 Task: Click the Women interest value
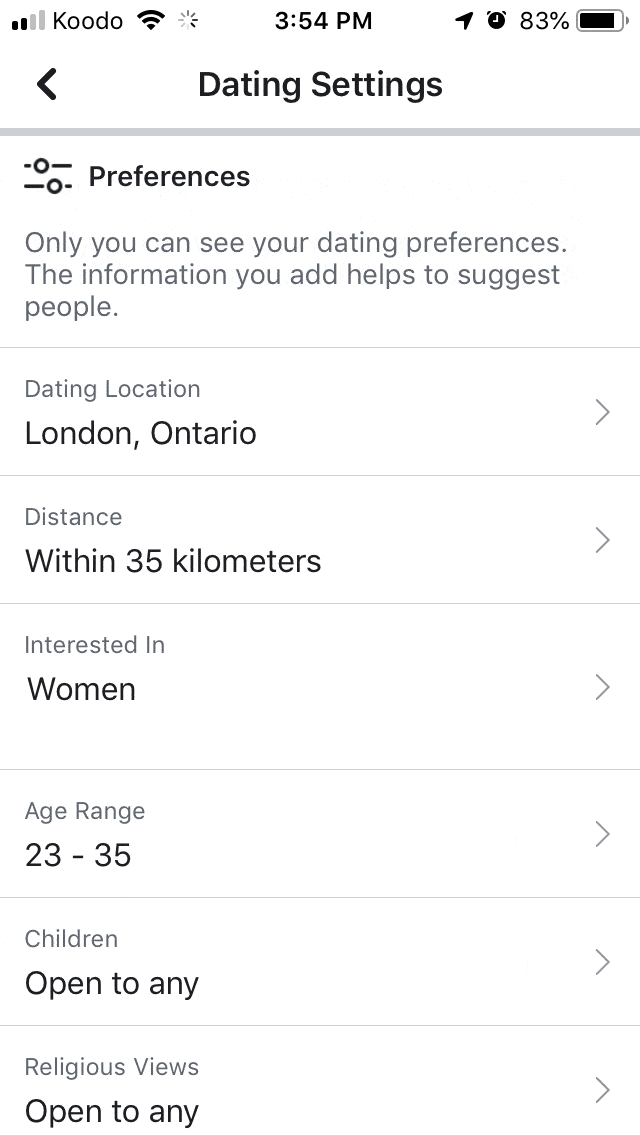click(80, 689)
